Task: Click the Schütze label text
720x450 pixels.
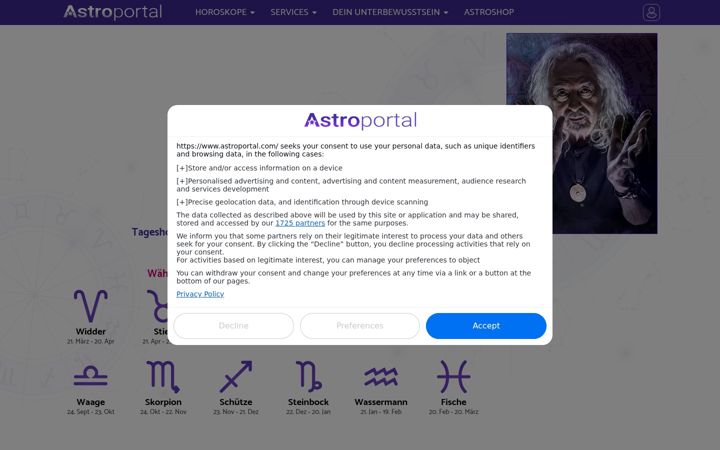Action: (236, 402)
